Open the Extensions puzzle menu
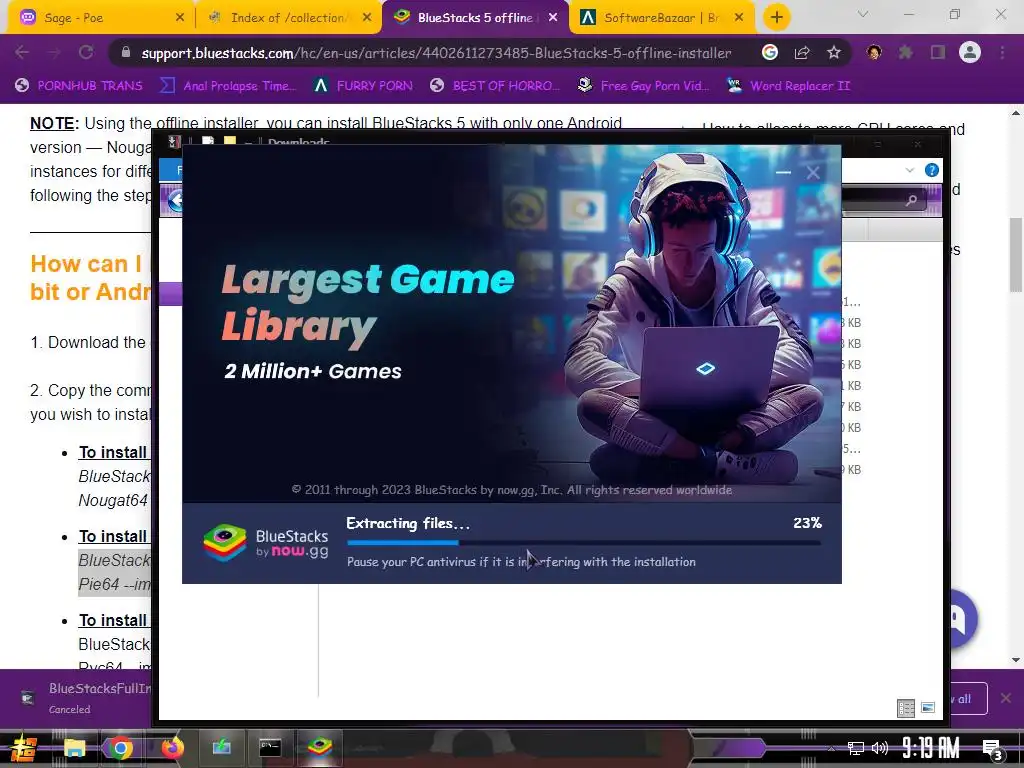Image resolution: width=1024 pixels, height=768 pixels. coord(906,52)
